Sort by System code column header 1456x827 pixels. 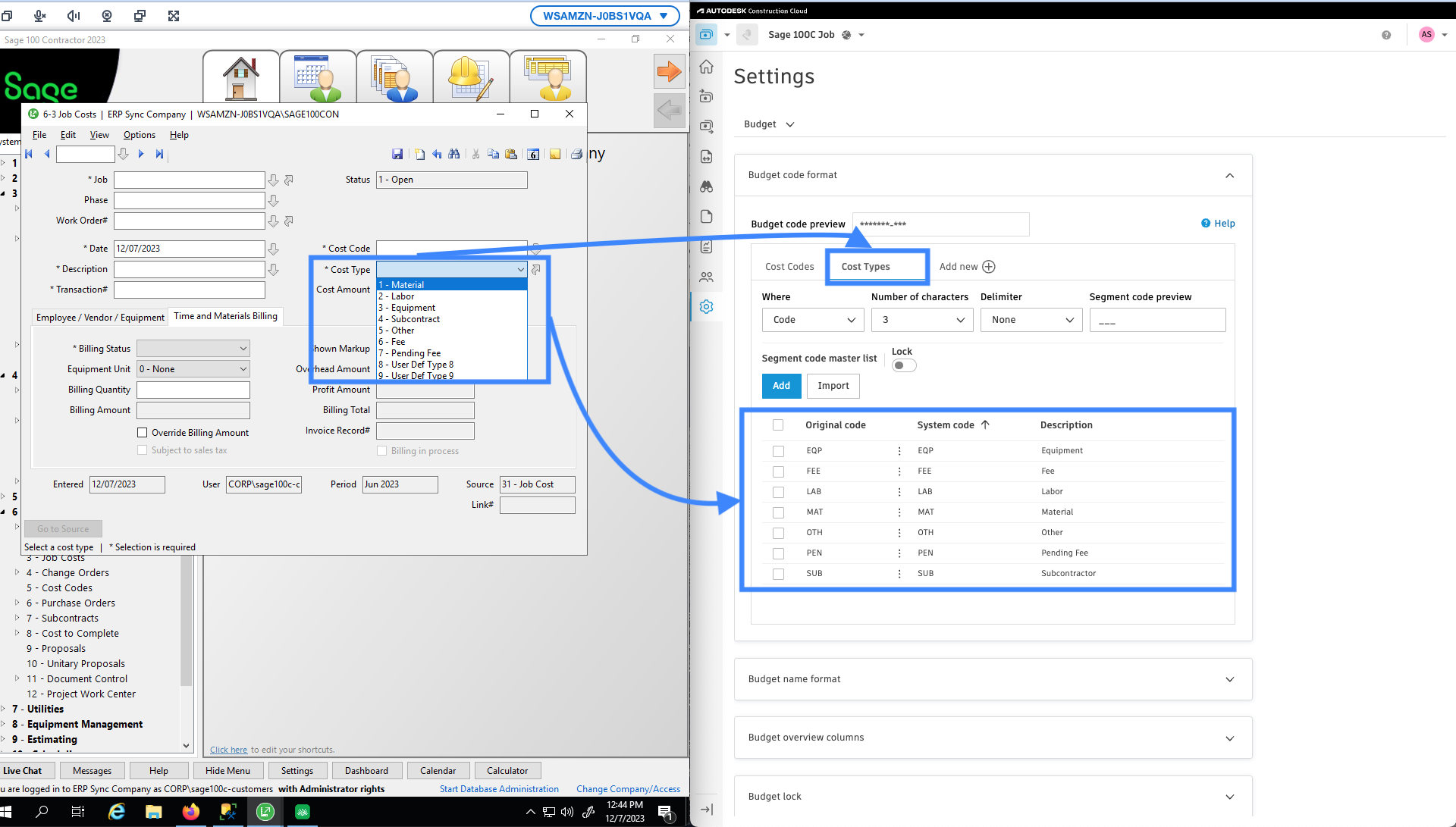click(x=953, y=425)
